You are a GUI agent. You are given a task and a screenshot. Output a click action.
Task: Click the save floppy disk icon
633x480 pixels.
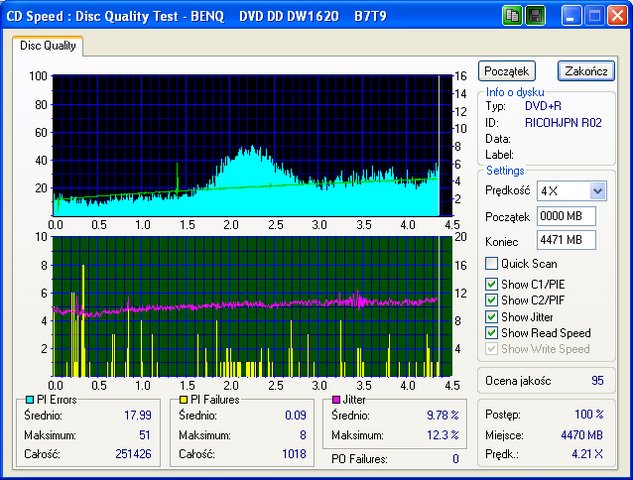[536, 16]
